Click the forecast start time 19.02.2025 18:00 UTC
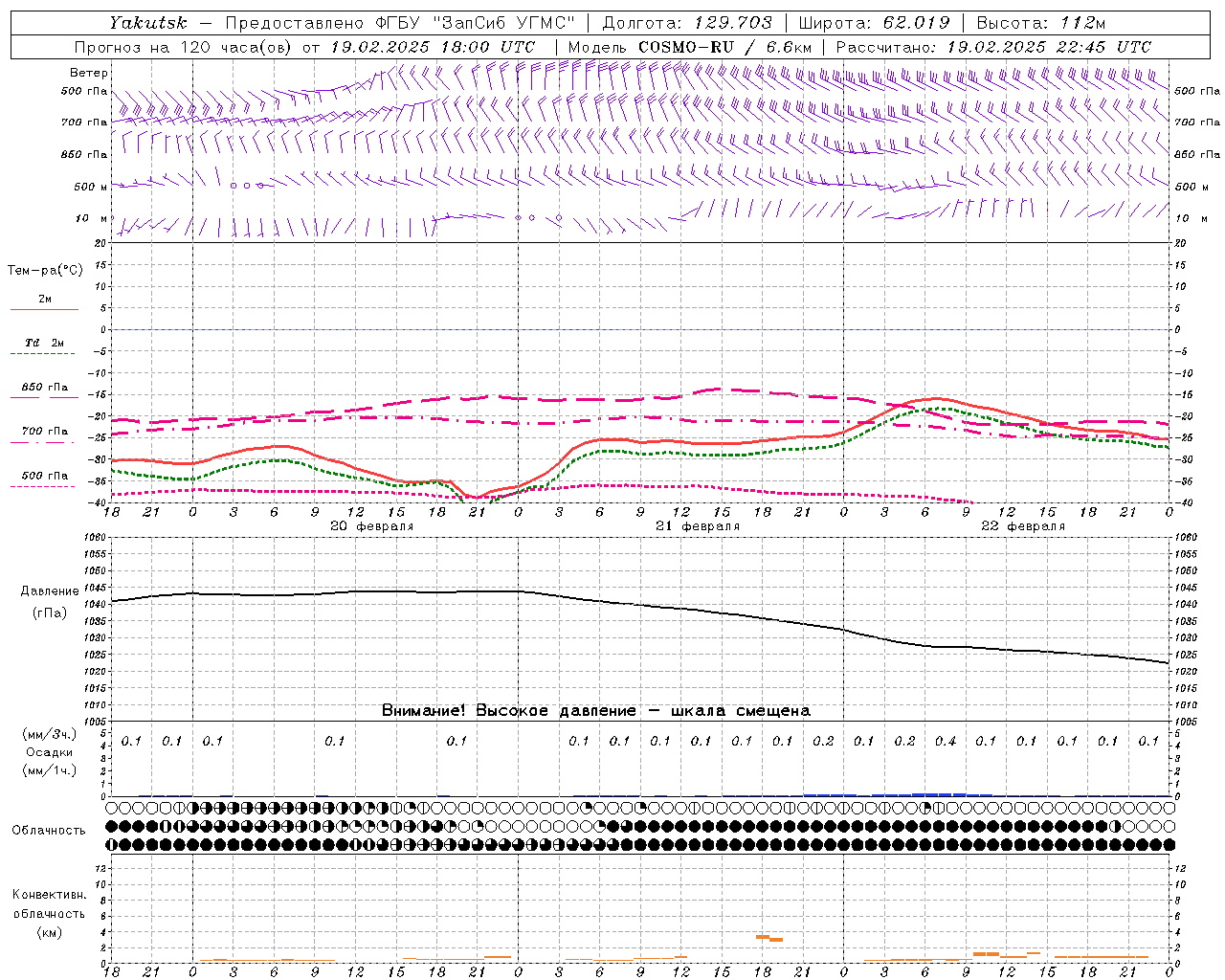 click(x=433, y=47)
